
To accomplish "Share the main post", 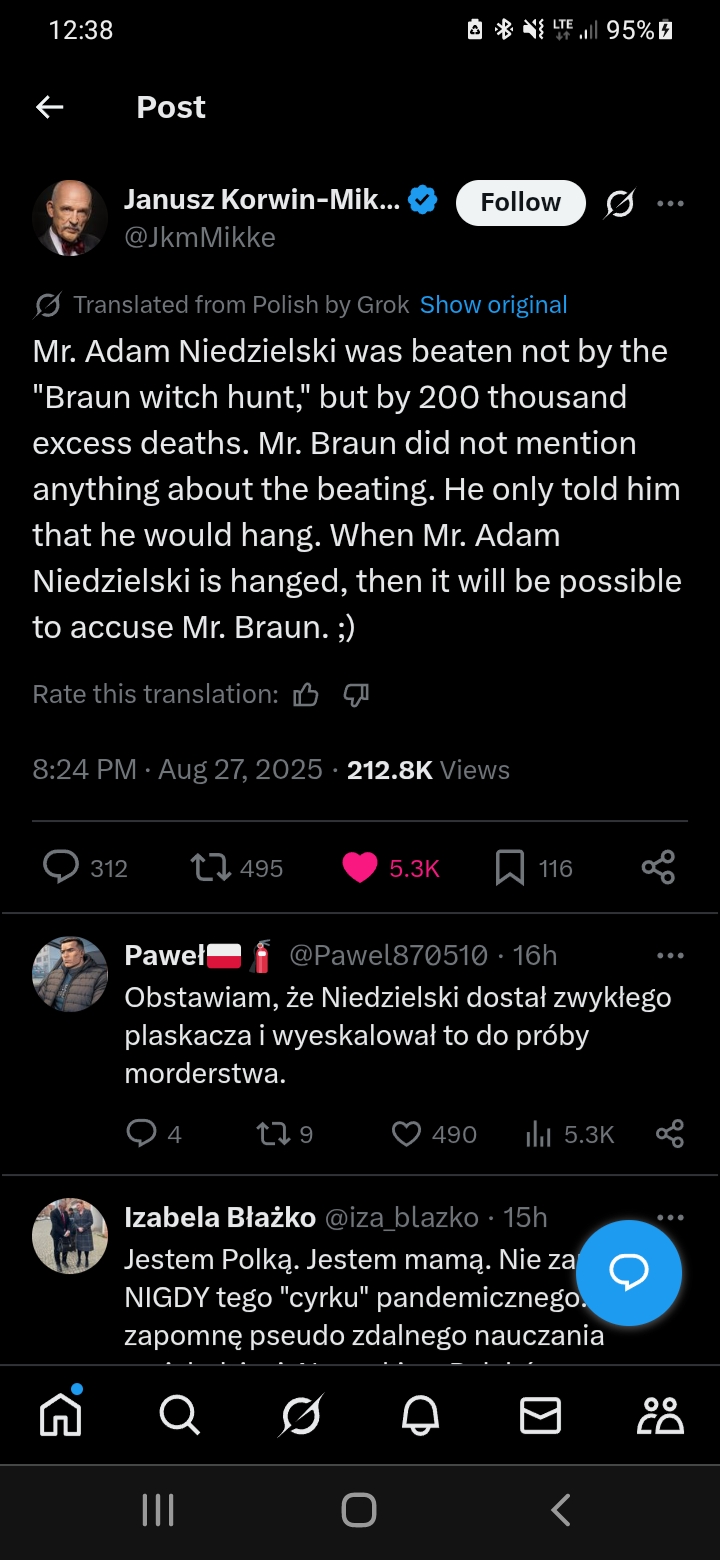I will point(658,867).
